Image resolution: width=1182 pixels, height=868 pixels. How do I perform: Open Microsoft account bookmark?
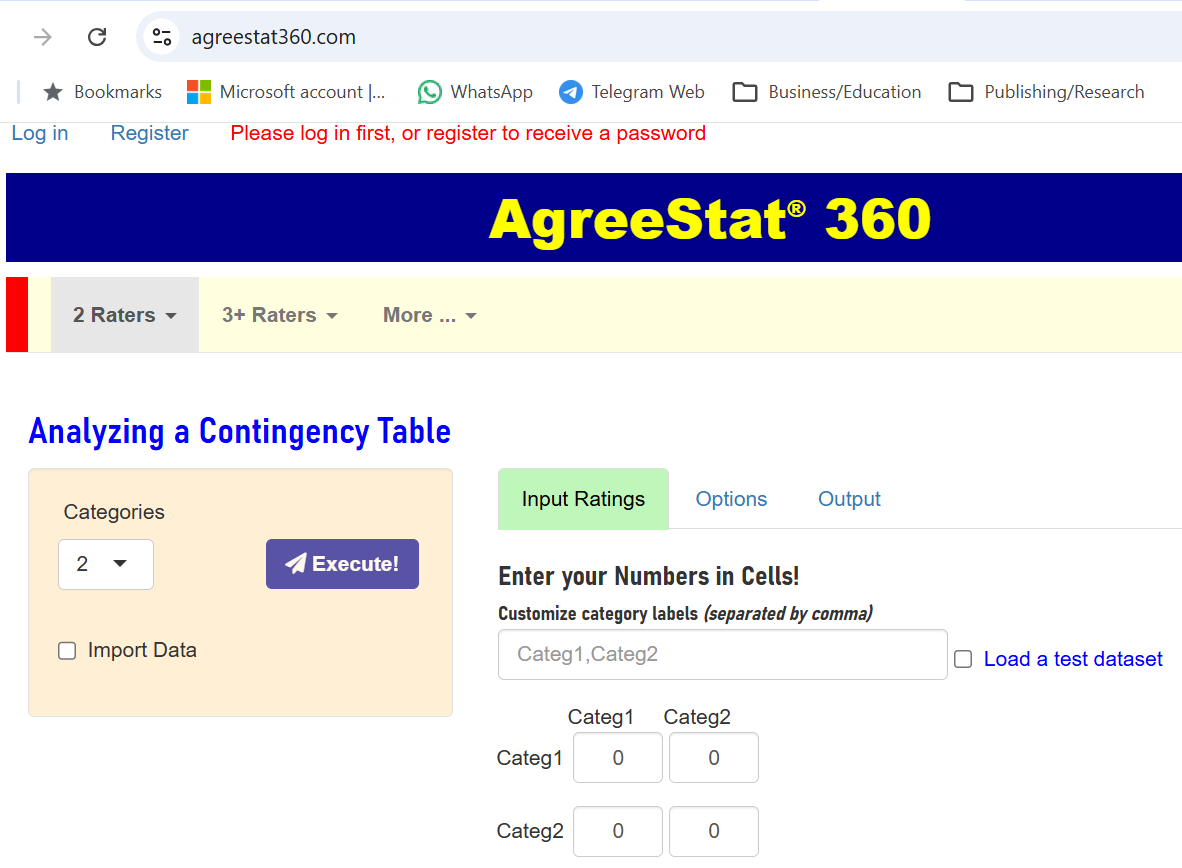click(x=286, y=92)
